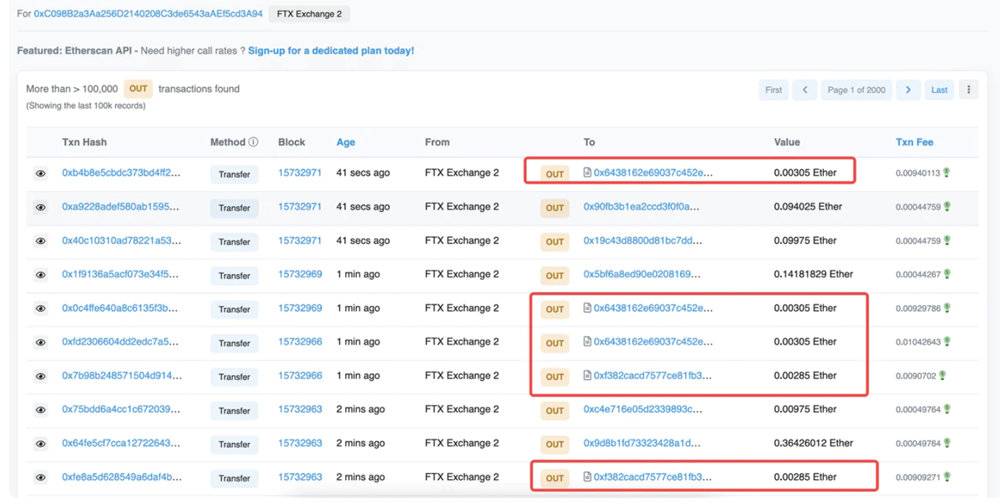This screenshot has height=504, width=1000.
Task: Toggle Age column header format
Action: (346, 142)
